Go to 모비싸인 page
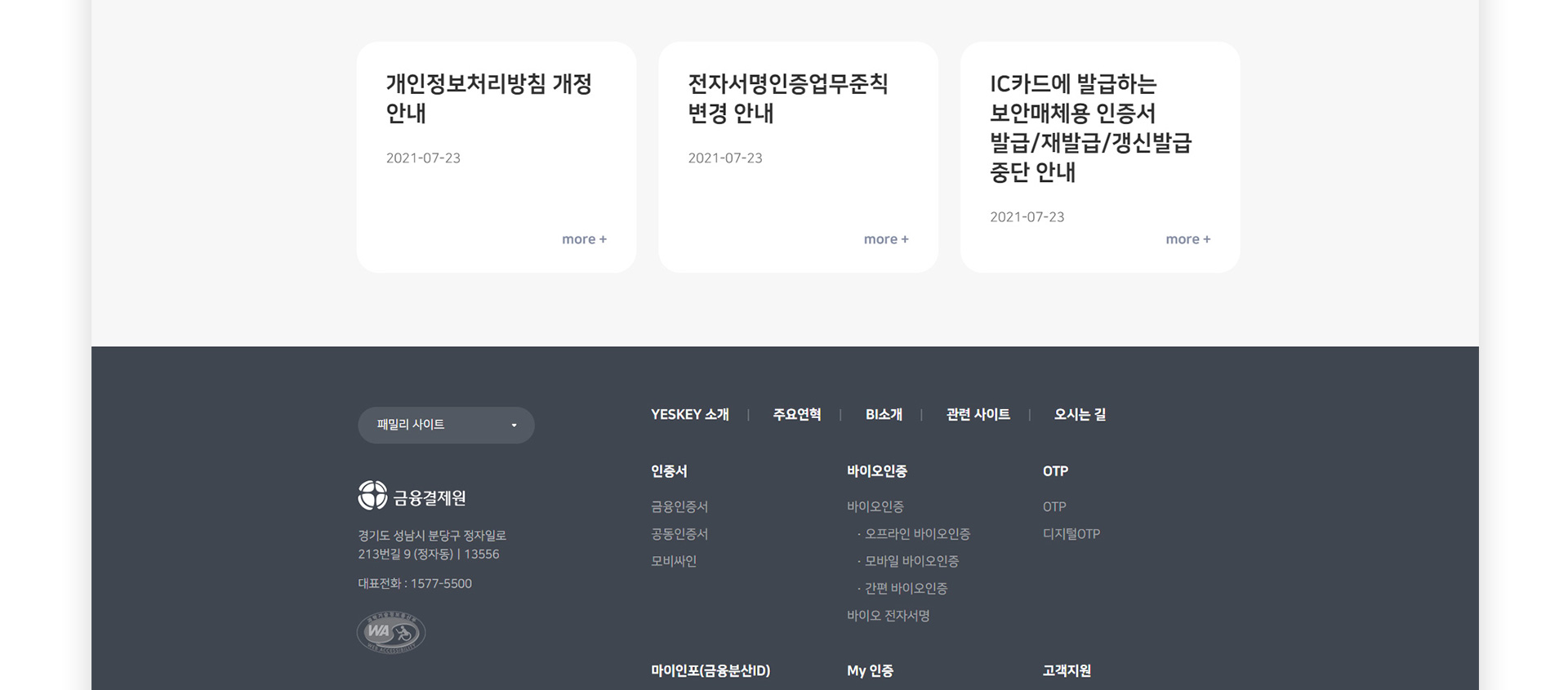Image resolution: width=1568 pixels, height=690 pixels. pyautogui.click(x=673, y=561)
